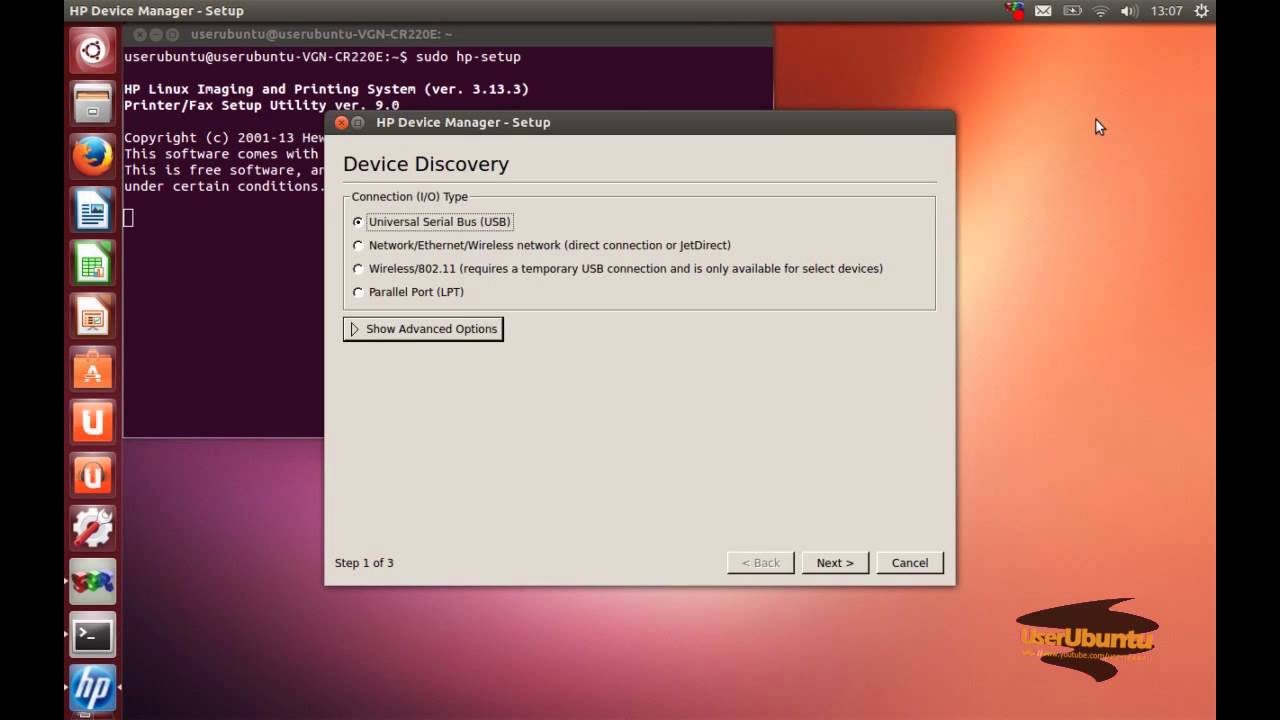Click the dialog's grey title bar button
1280x720 pixels.
pyautogui.click(x=358, y=122)
